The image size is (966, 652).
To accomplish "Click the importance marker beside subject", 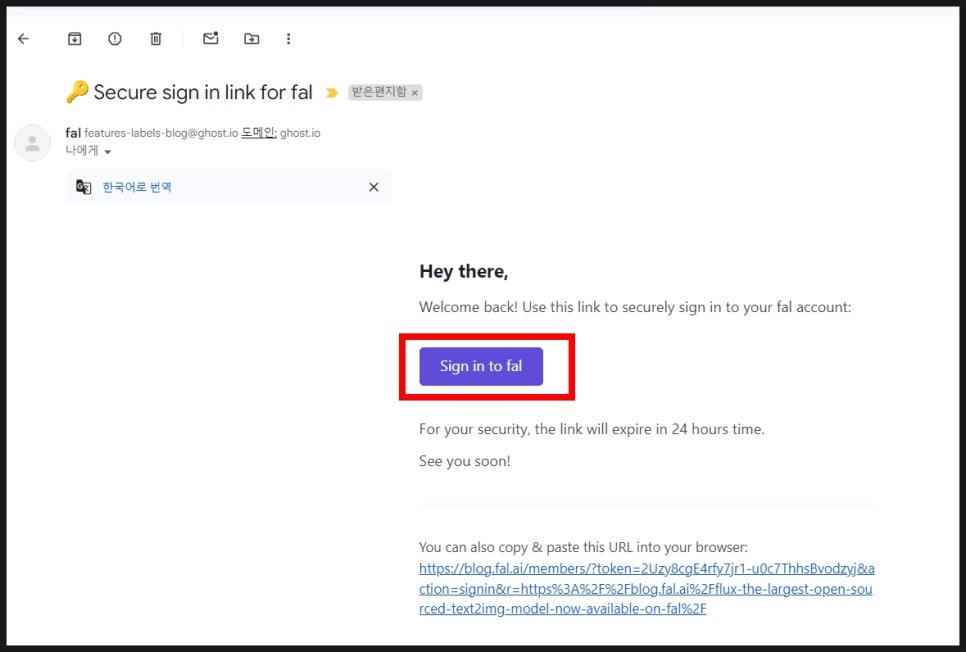I will [331, 92].
